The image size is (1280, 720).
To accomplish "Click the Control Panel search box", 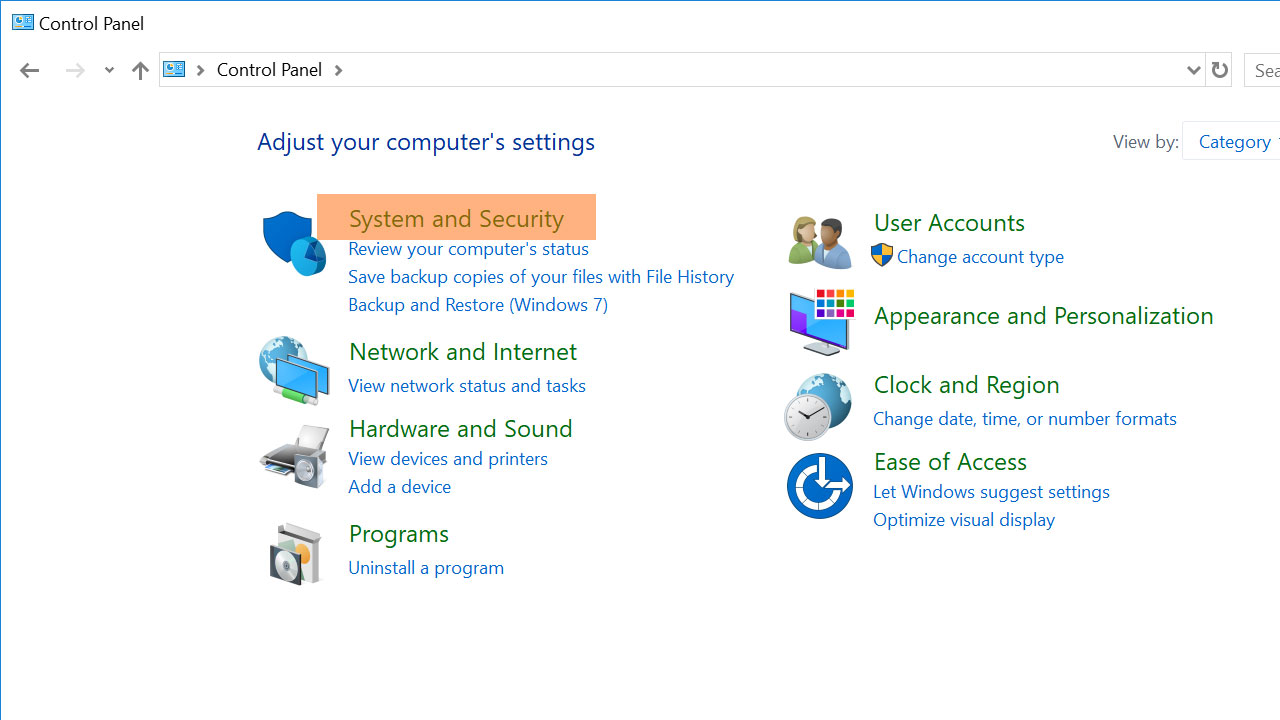I will pos(1264,70).
